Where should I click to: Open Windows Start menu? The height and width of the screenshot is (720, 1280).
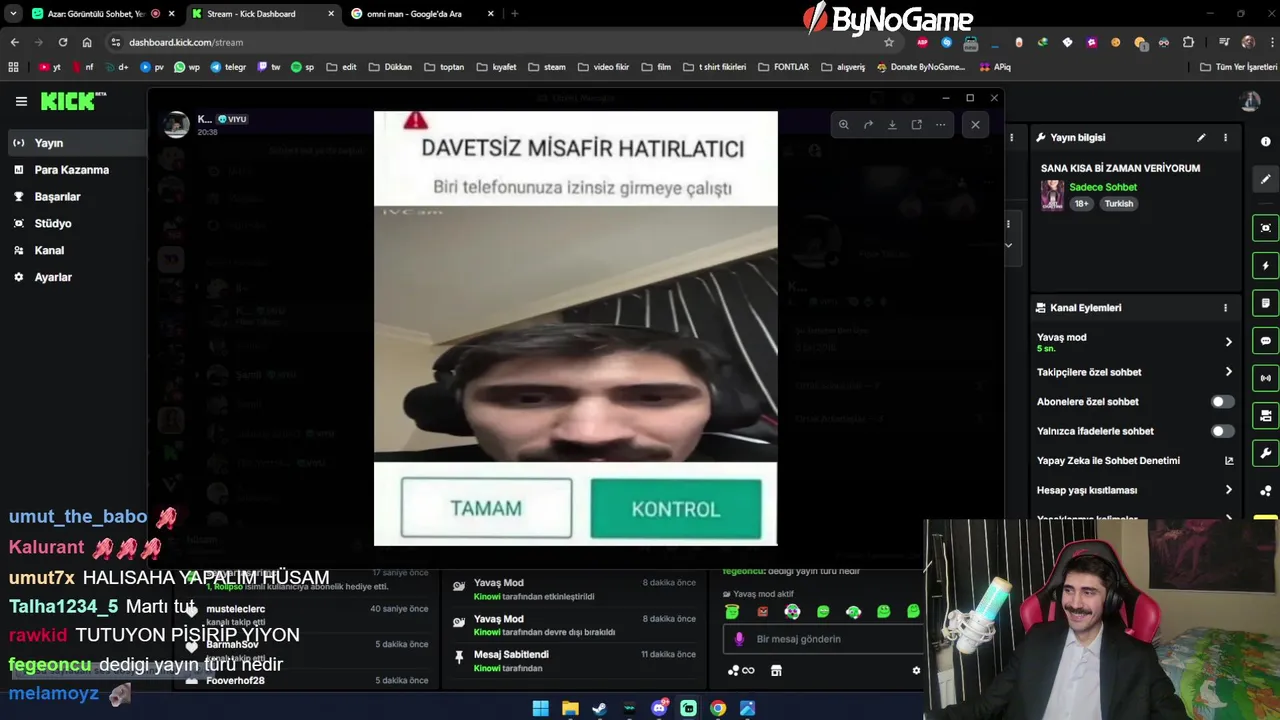pyautogui.click(x=540, y=708)
